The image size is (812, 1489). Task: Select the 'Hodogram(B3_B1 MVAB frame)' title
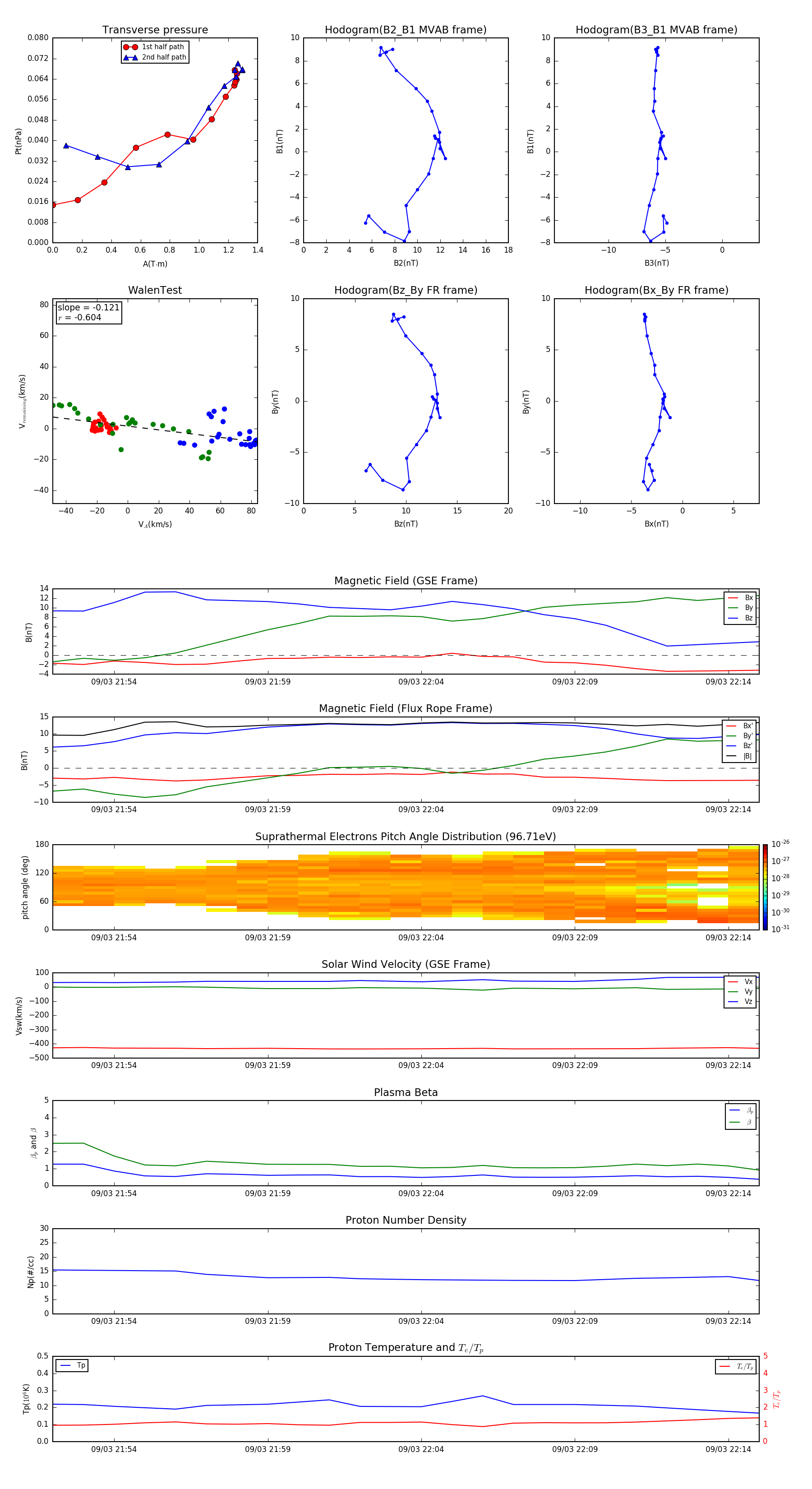coord(656,30)
